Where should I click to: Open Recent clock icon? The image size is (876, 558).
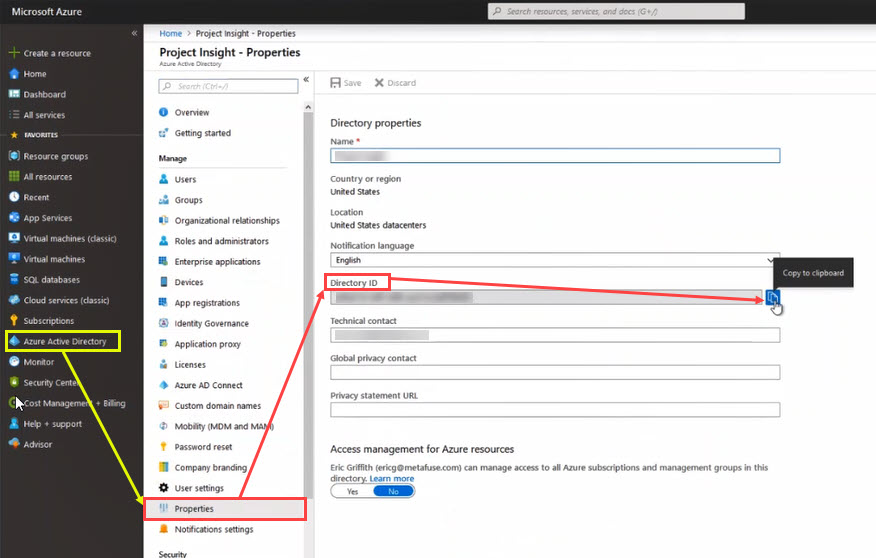coord(14,197)
